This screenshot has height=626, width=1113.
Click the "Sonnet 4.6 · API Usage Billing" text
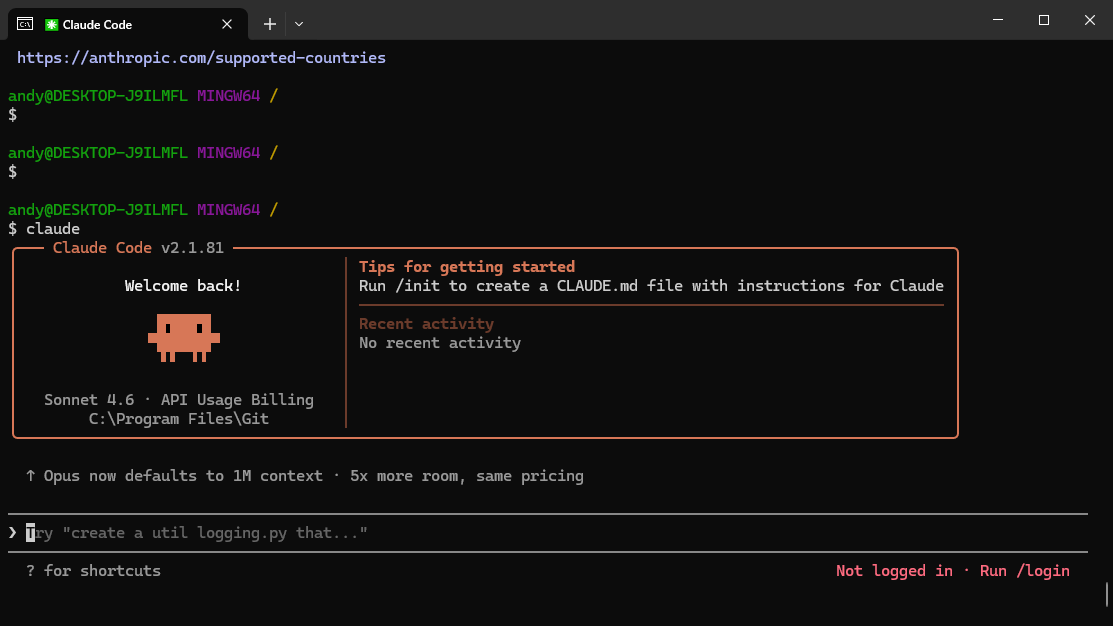tap(179, 400)
